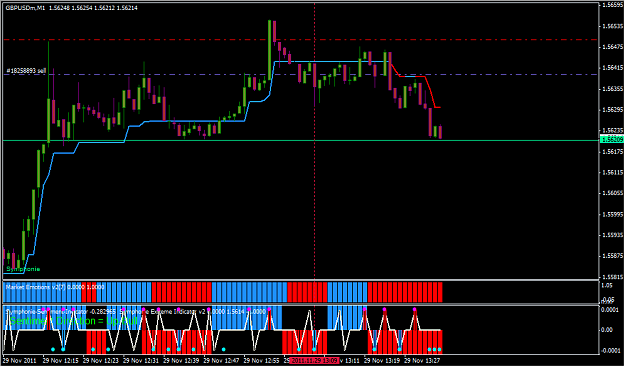
Task: Click the 1.55935 price scale label
Action: pyautogui.click(x=613, y=235)
